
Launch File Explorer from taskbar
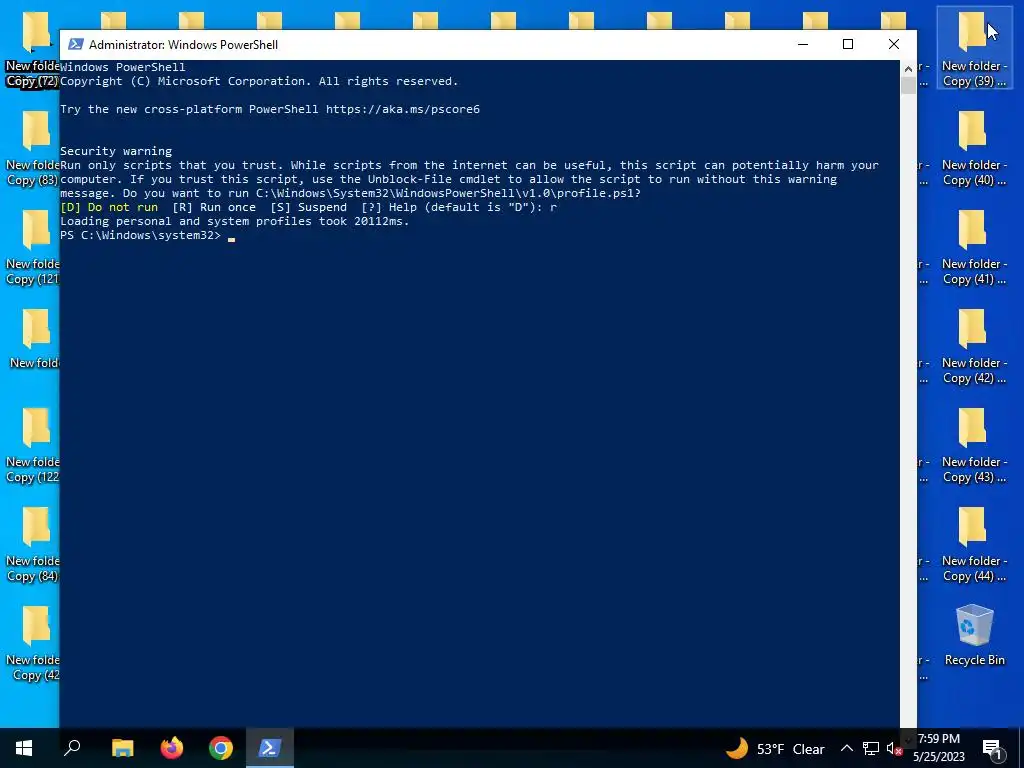(122, 748)
